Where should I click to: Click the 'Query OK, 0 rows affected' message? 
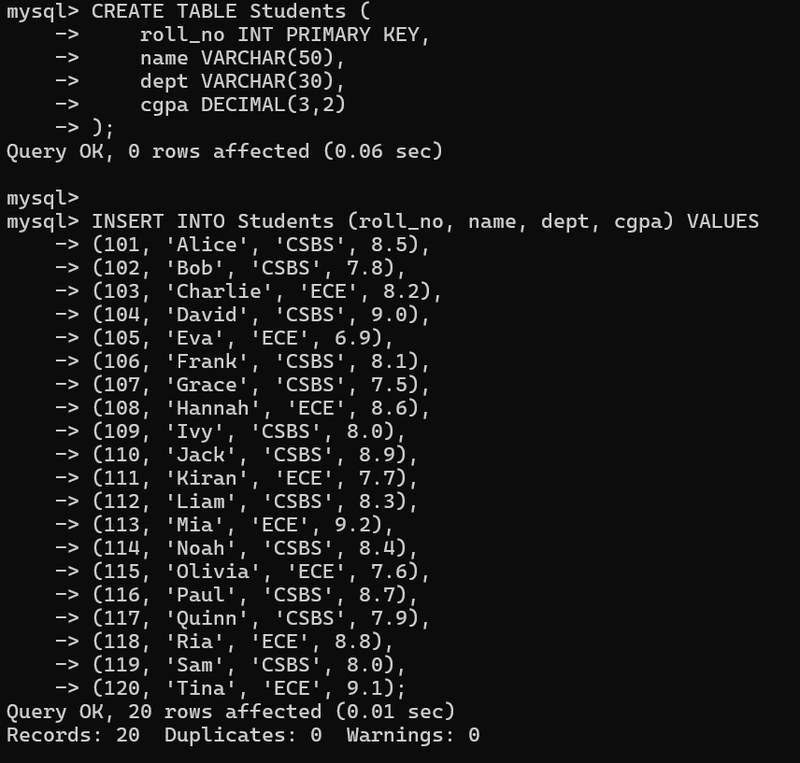tap(224, 151)
